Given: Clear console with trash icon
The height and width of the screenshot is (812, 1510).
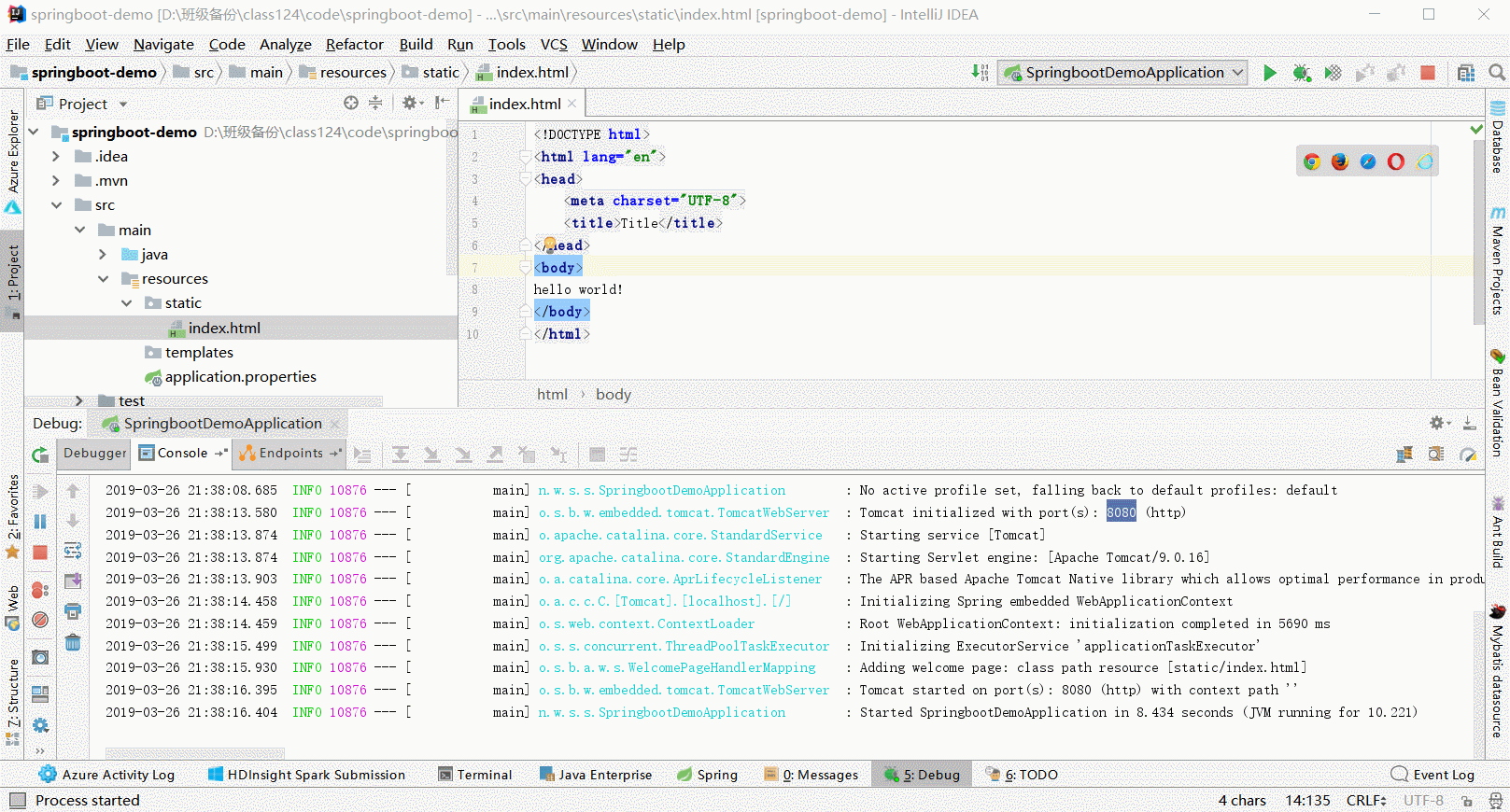Looking at the screenshot, I should pyautogui.click(x=73, y=642).
